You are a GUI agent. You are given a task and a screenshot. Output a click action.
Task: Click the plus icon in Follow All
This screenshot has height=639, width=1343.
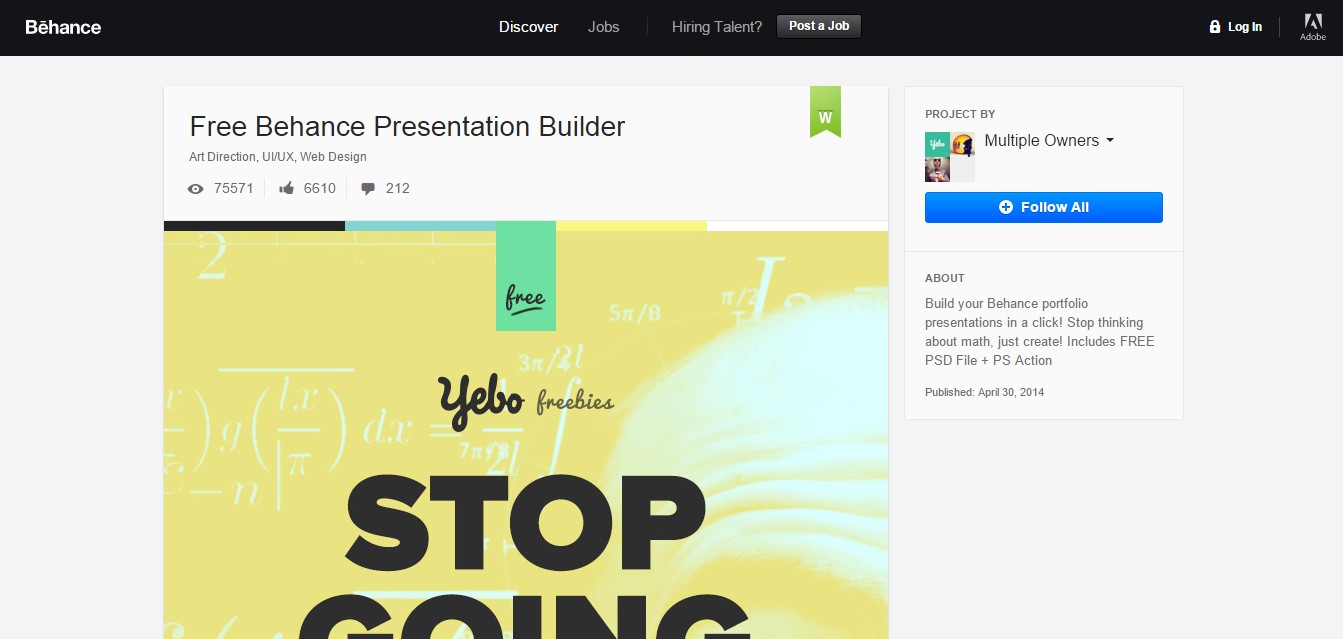coord(1006,207)
